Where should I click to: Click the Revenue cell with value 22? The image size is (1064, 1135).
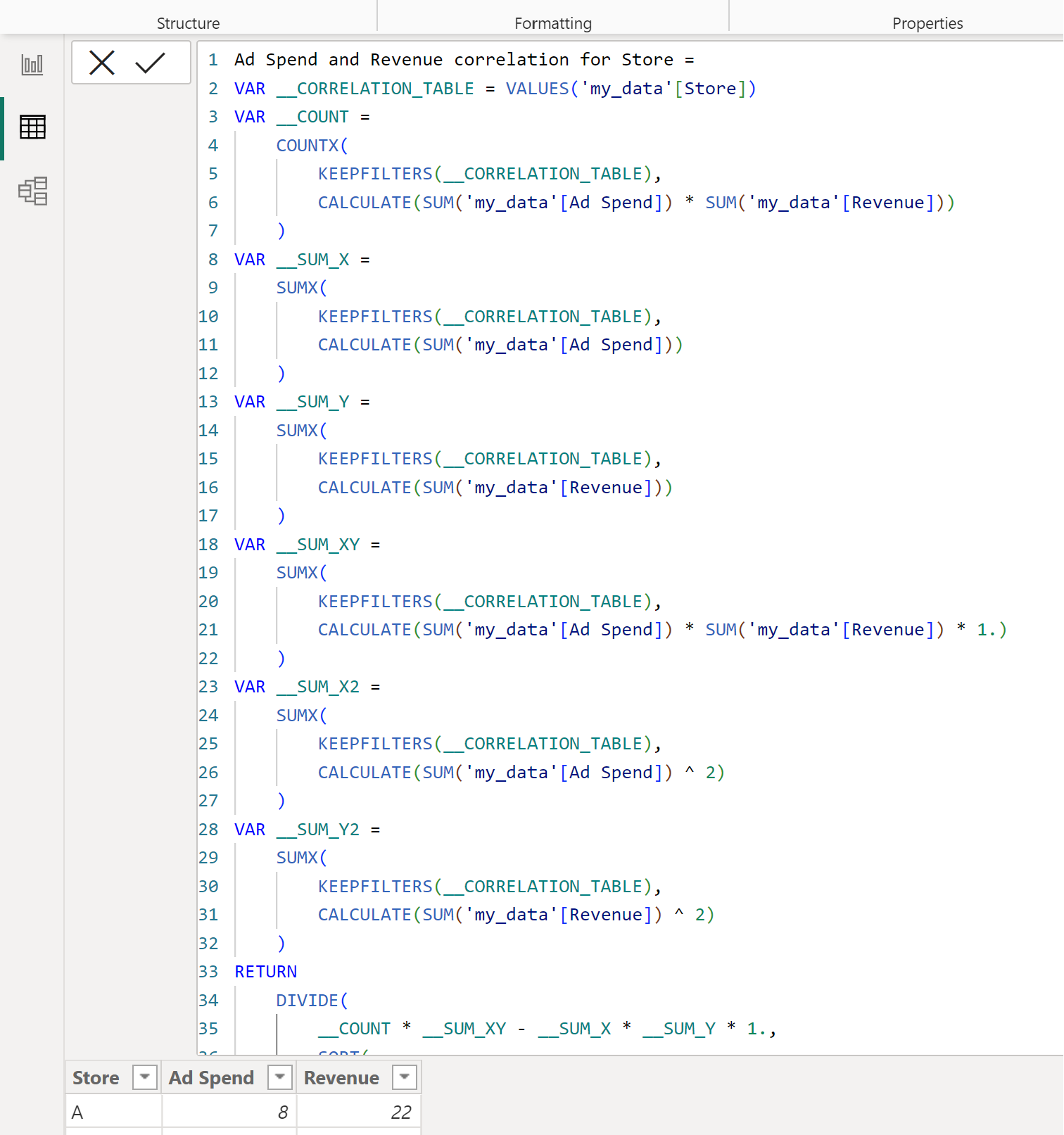(359, 1112)
